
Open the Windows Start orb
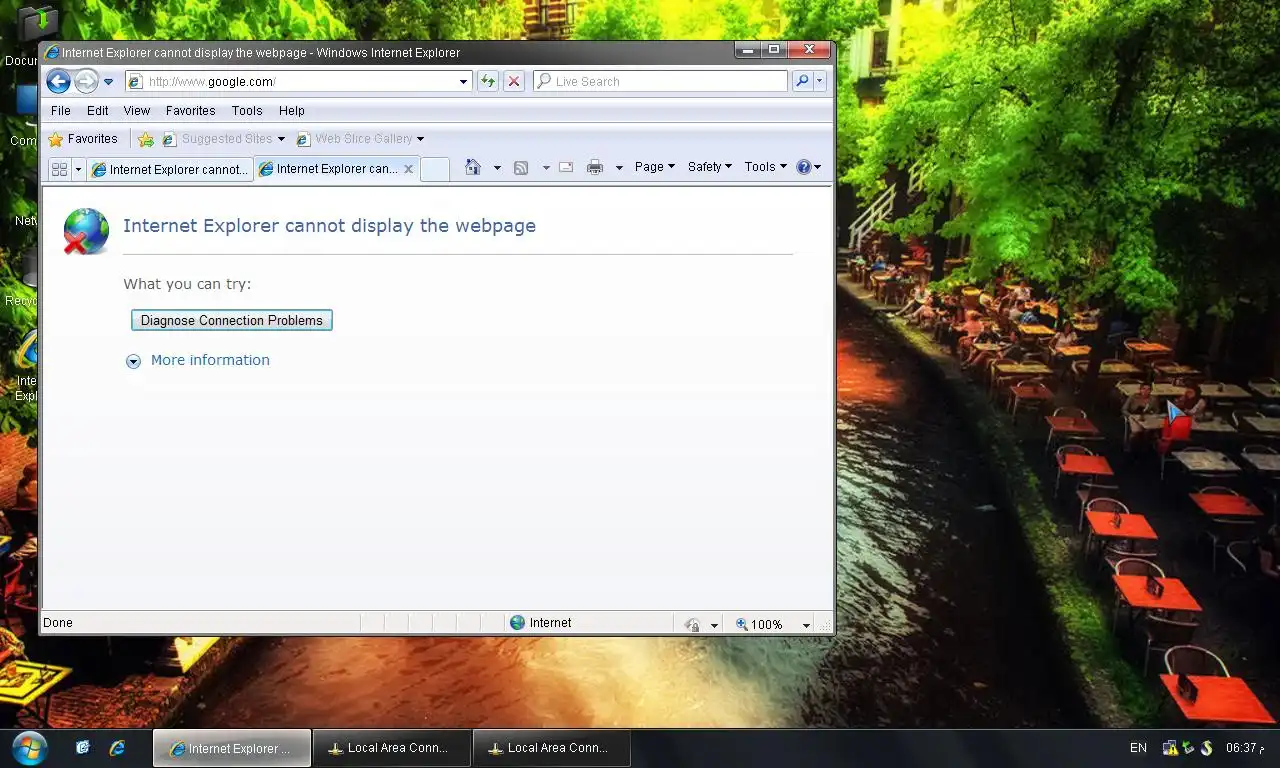[29, 748]
